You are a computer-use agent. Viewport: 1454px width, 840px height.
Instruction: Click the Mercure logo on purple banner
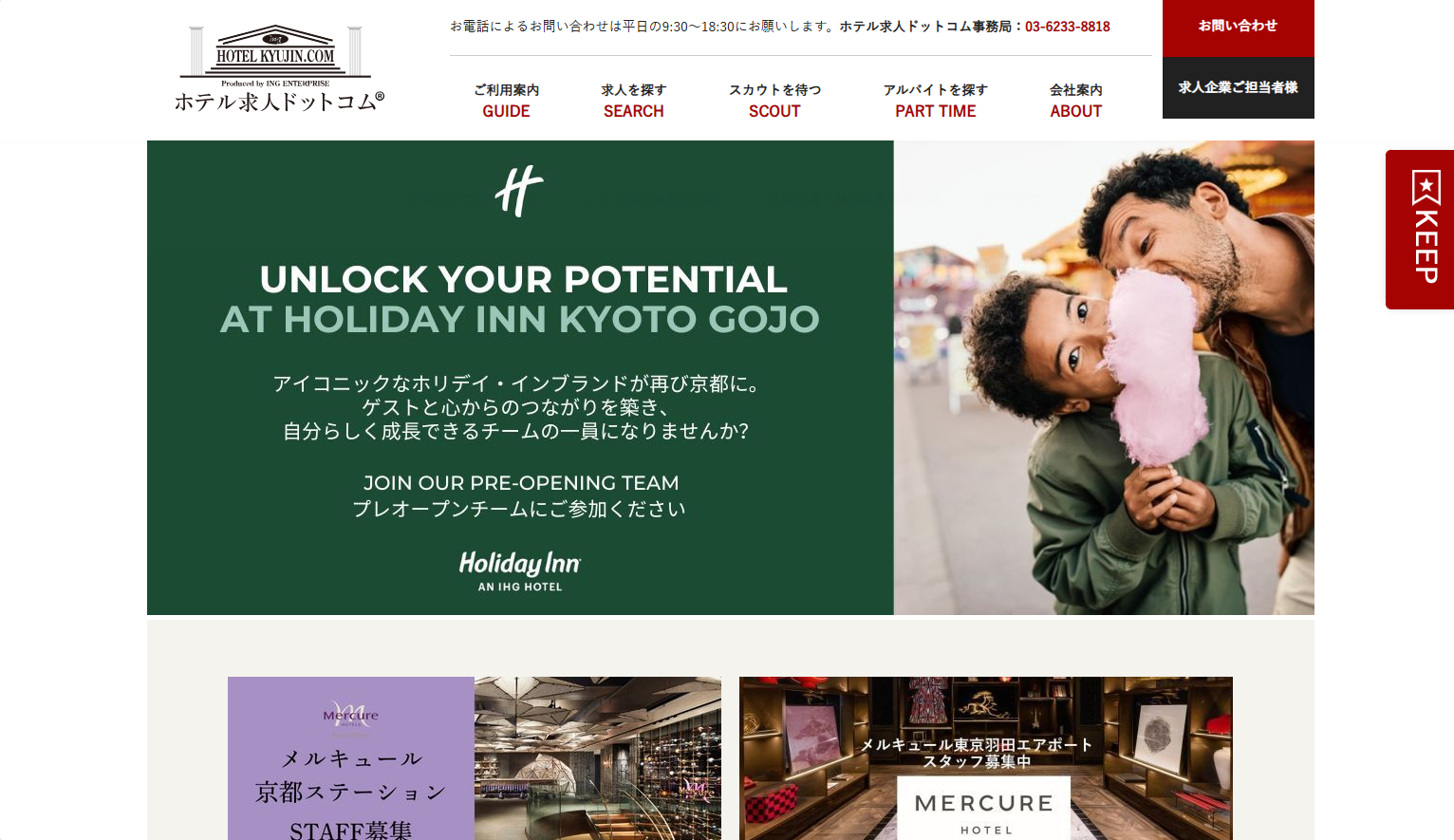point(350,715)
